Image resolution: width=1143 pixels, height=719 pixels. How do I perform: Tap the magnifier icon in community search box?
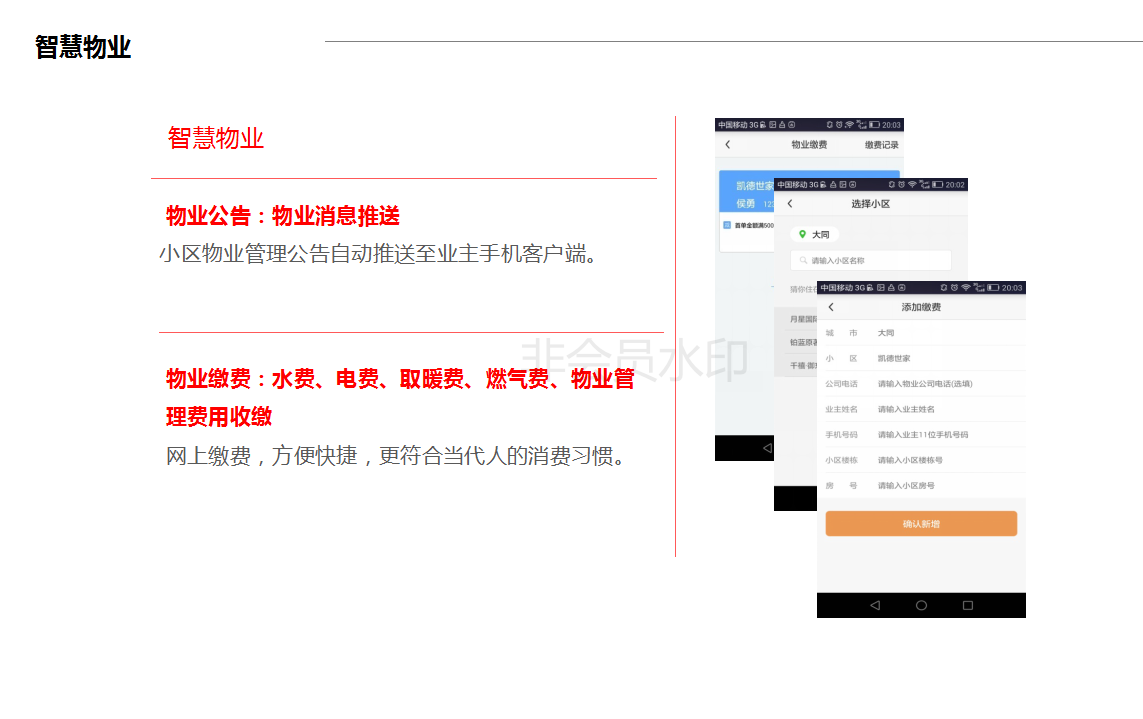tap(803, 261)
